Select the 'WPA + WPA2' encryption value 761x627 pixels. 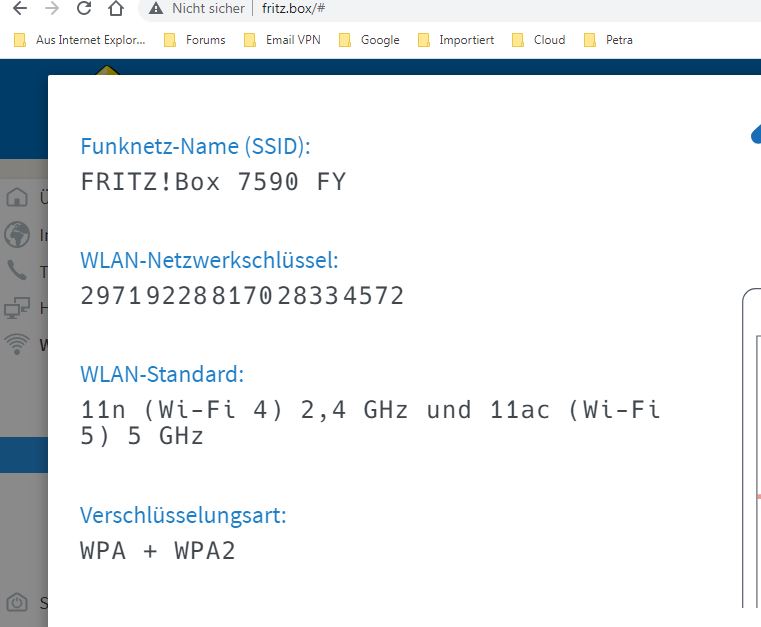[x=158, y=551]
